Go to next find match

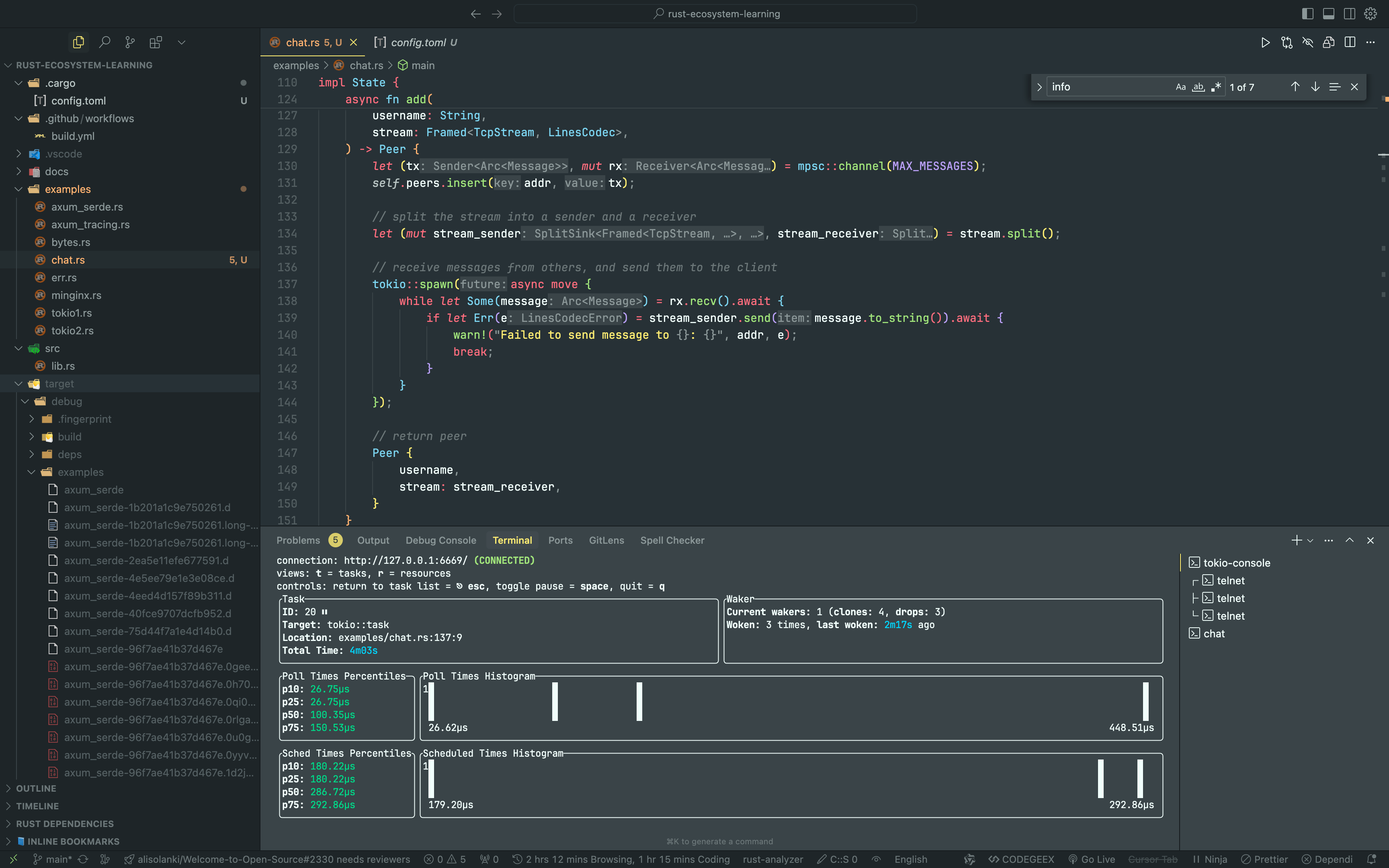coord(1315,87)
